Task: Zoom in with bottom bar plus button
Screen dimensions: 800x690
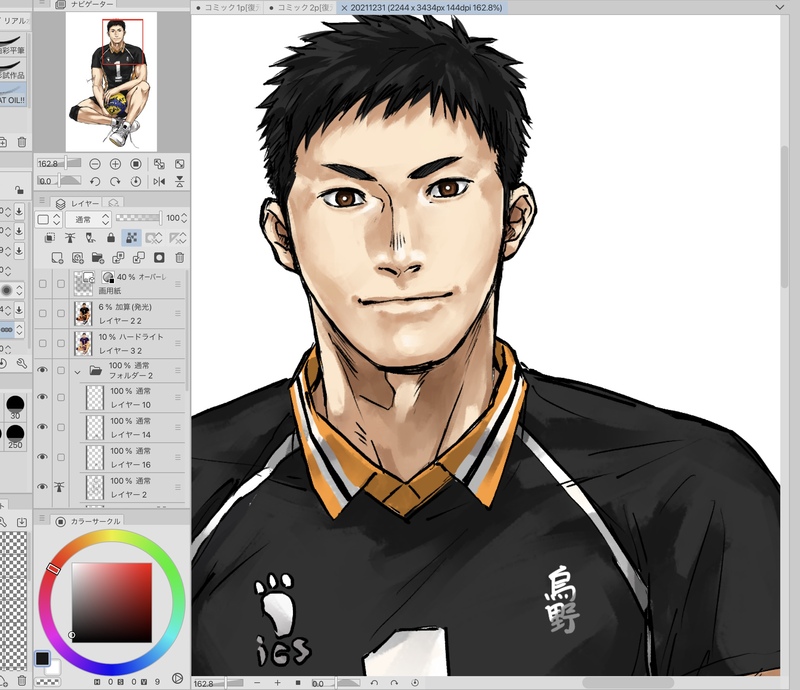Action: tap(277, 683)
